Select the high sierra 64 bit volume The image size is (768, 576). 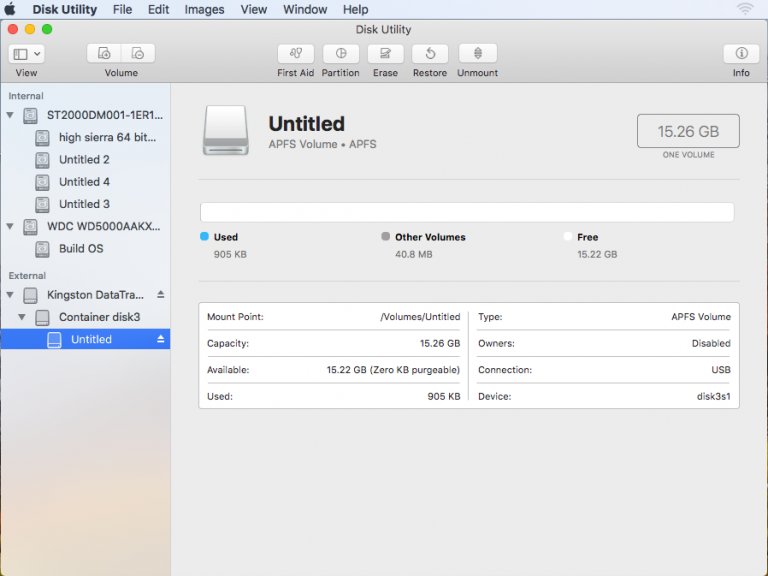tap(85, 138)
